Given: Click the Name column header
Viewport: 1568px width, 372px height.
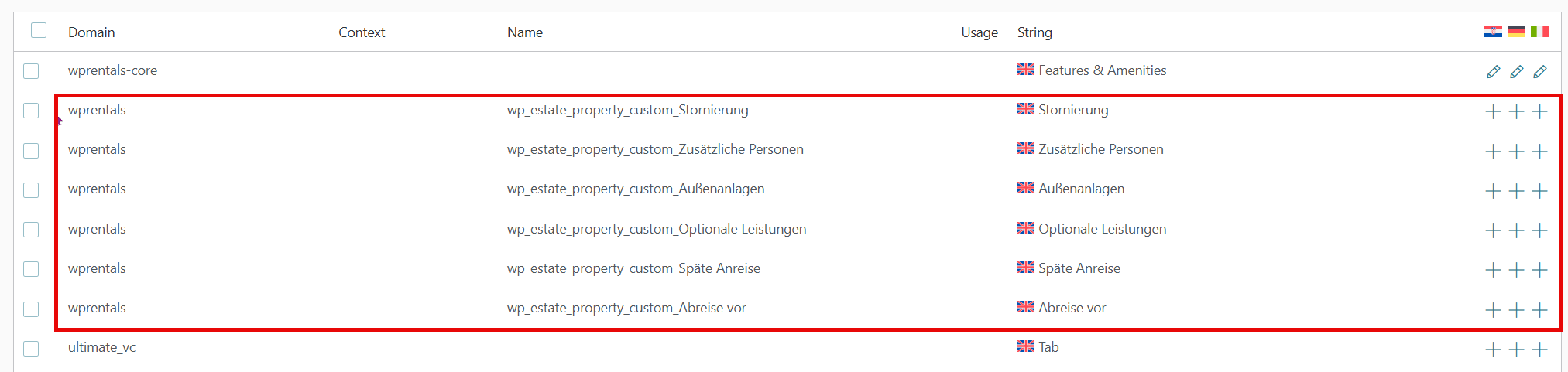Looking at the screenshot, I should [x=525, y=32].
